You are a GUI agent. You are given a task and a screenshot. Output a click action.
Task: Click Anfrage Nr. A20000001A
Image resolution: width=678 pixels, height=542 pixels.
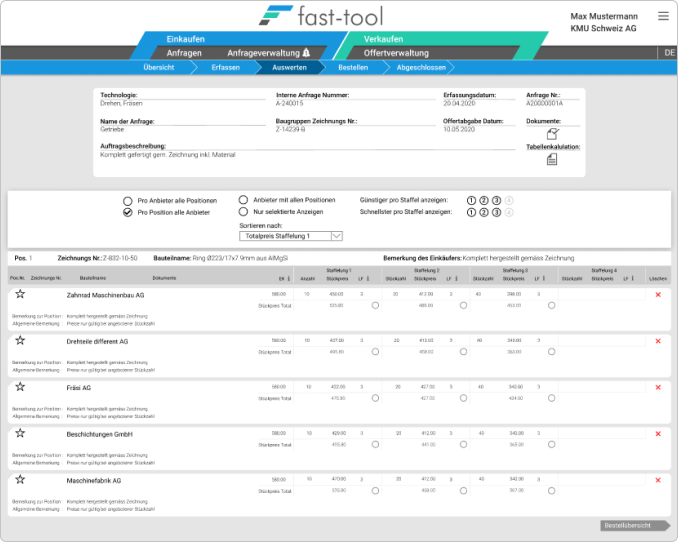tap(544, 103)
